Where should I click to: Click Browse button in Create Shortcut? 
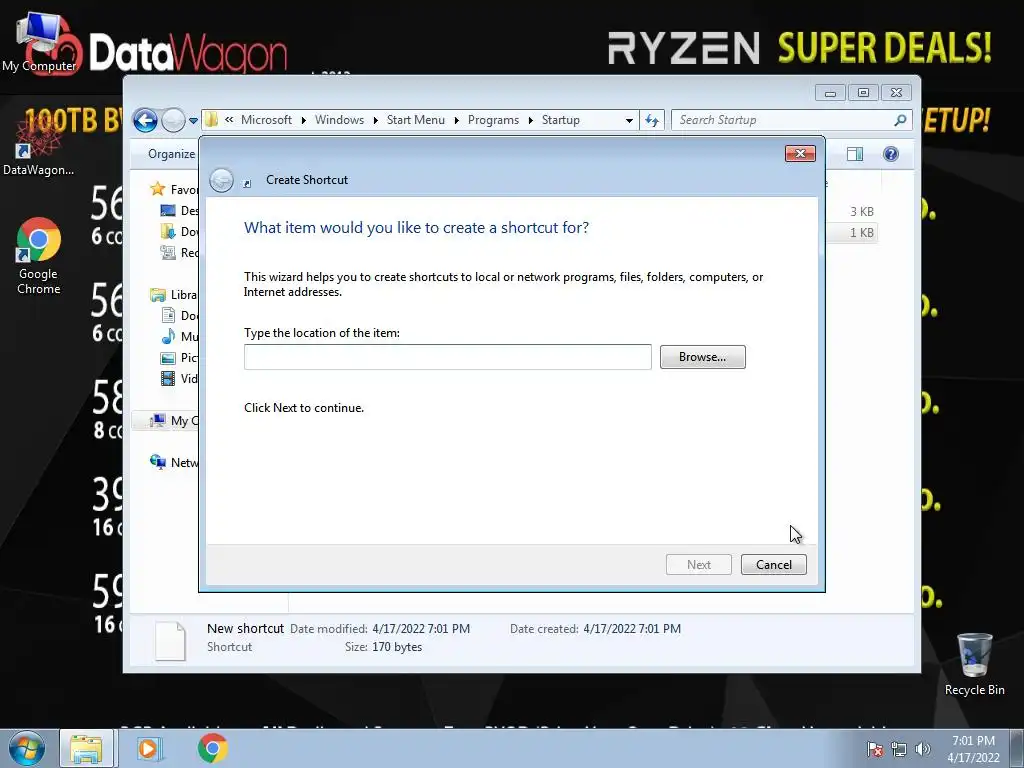[x=702, y=357]
